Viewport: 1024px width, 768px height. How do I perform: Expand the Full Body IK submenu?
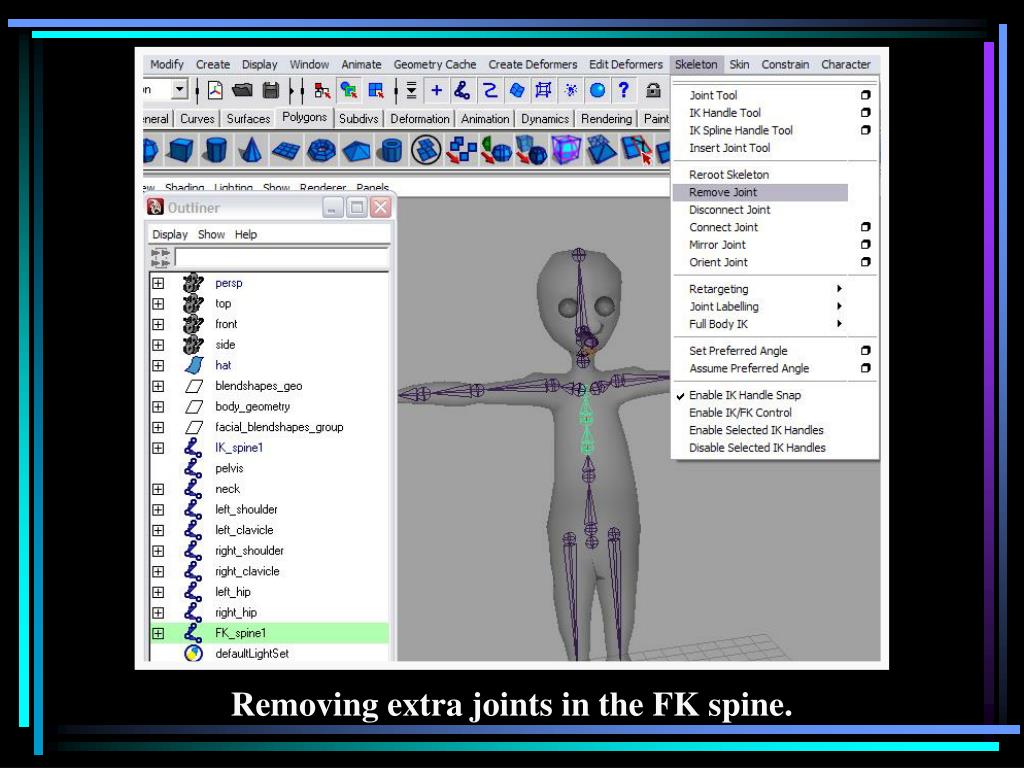pos(839,324)
